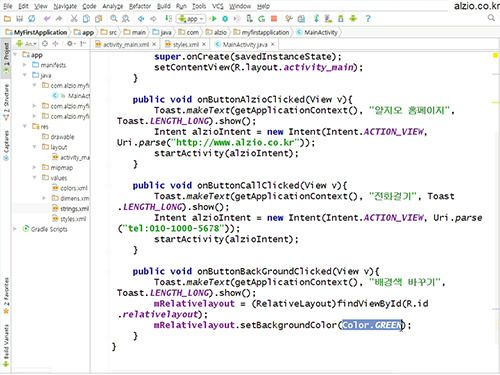This screenshot has width=500, height=375.
Task: Click the Save All toolbar icon
Action: click(x=19, y=19)
